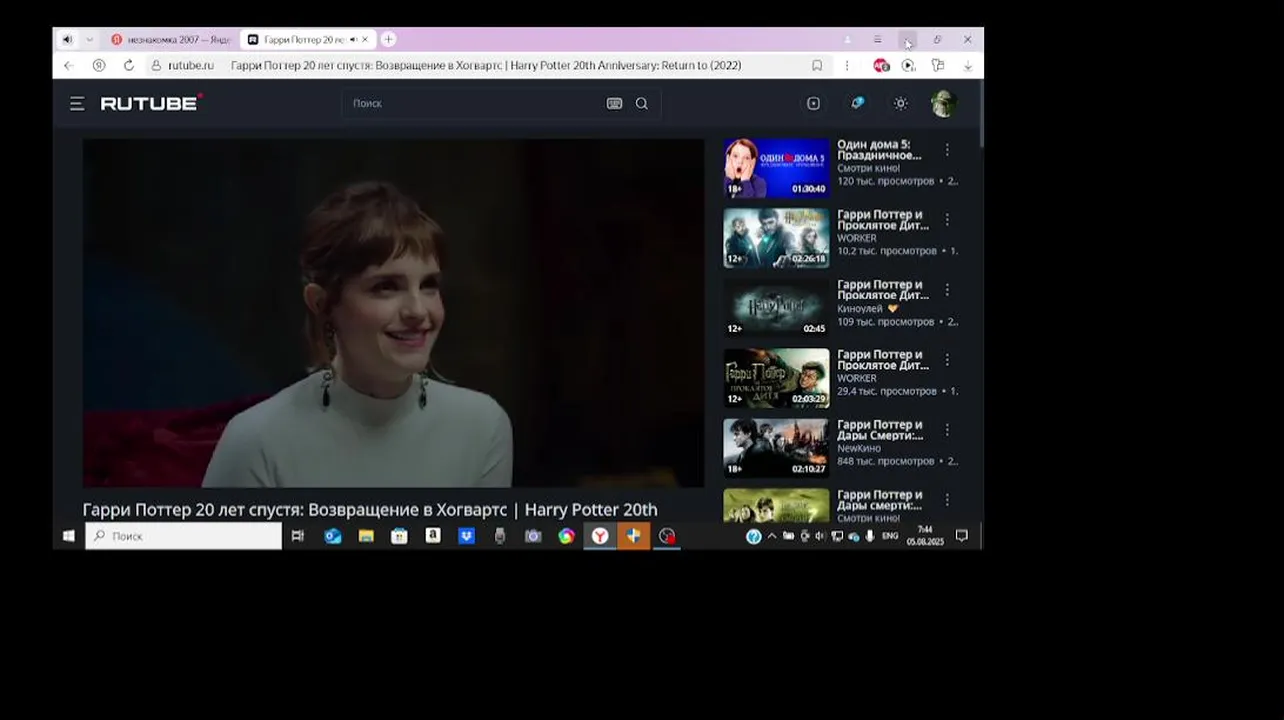Open site lock info for rutube.ru
Viewport: 1284px width, 720px height.
click(x=156, y=65)
